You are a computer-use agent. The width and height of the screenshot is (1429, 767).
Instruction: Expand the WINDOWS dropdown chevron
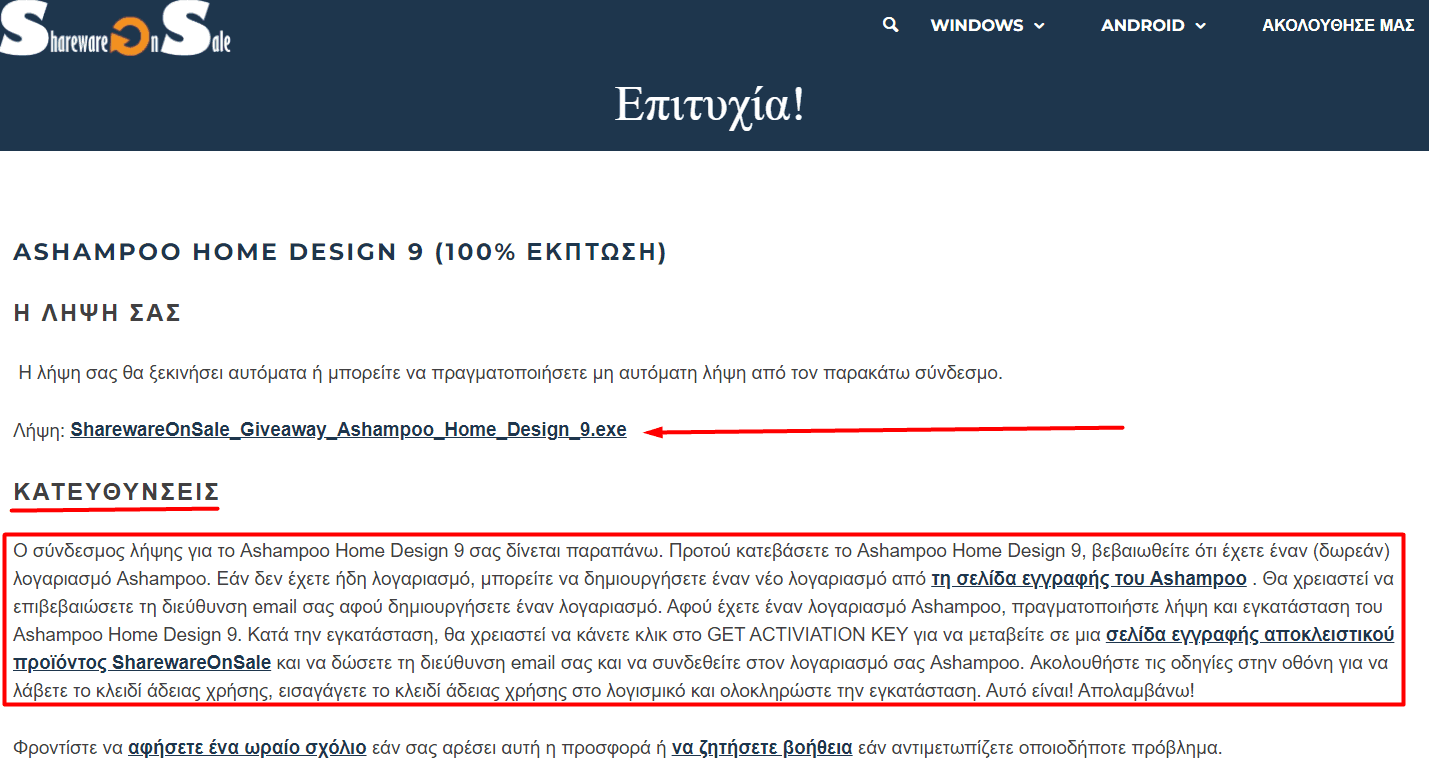1039,26
